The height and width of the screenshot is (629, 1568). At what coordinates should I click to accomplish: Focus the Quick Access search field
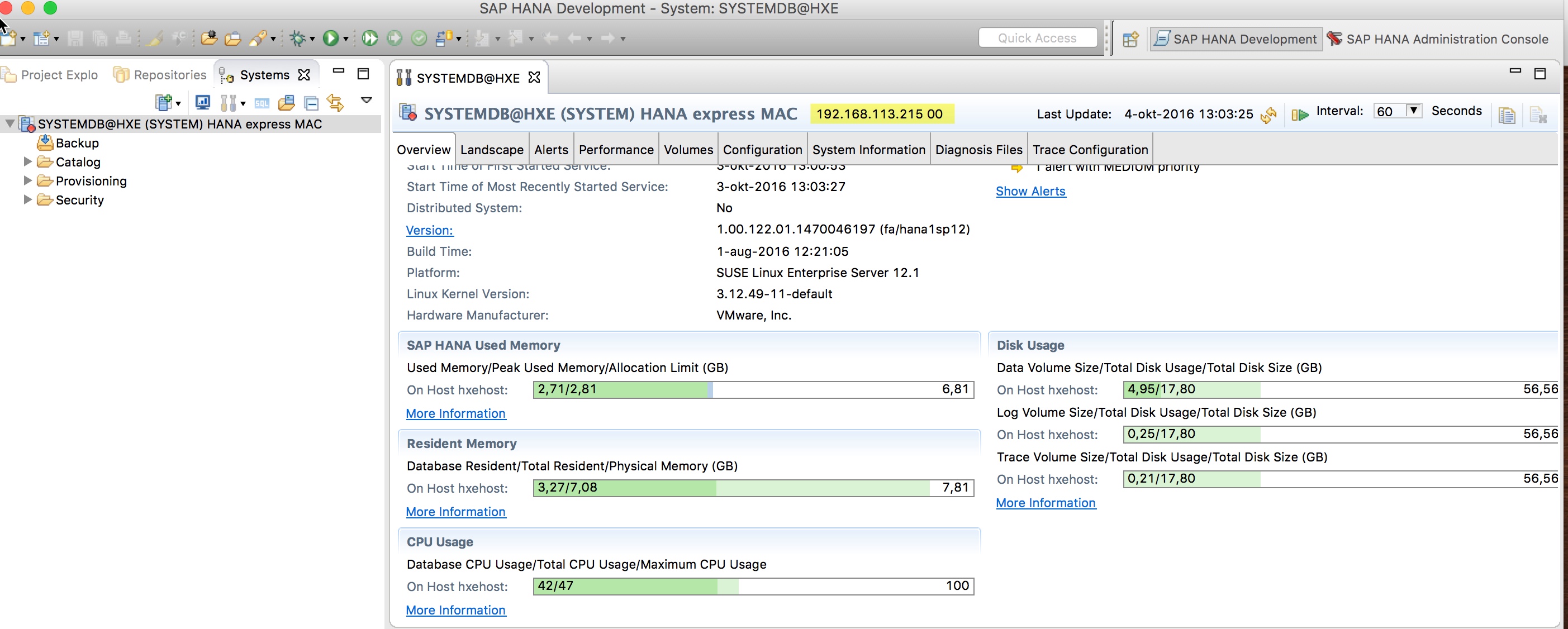click(1037, 38)
